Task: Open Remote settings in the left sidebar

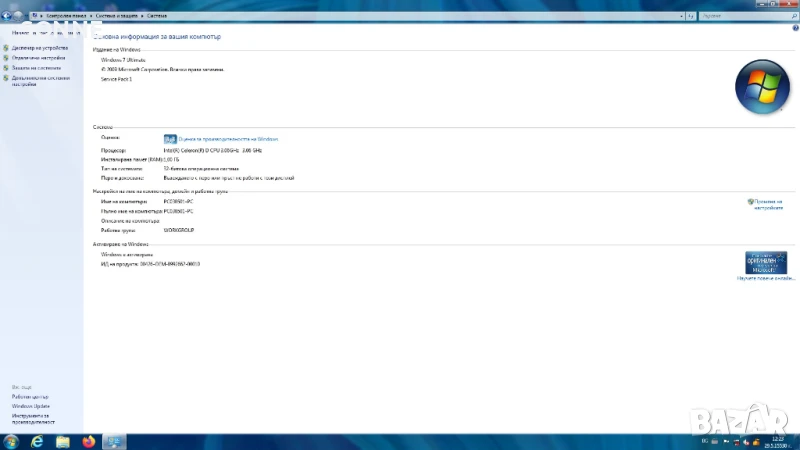Action: coord(40,58)
